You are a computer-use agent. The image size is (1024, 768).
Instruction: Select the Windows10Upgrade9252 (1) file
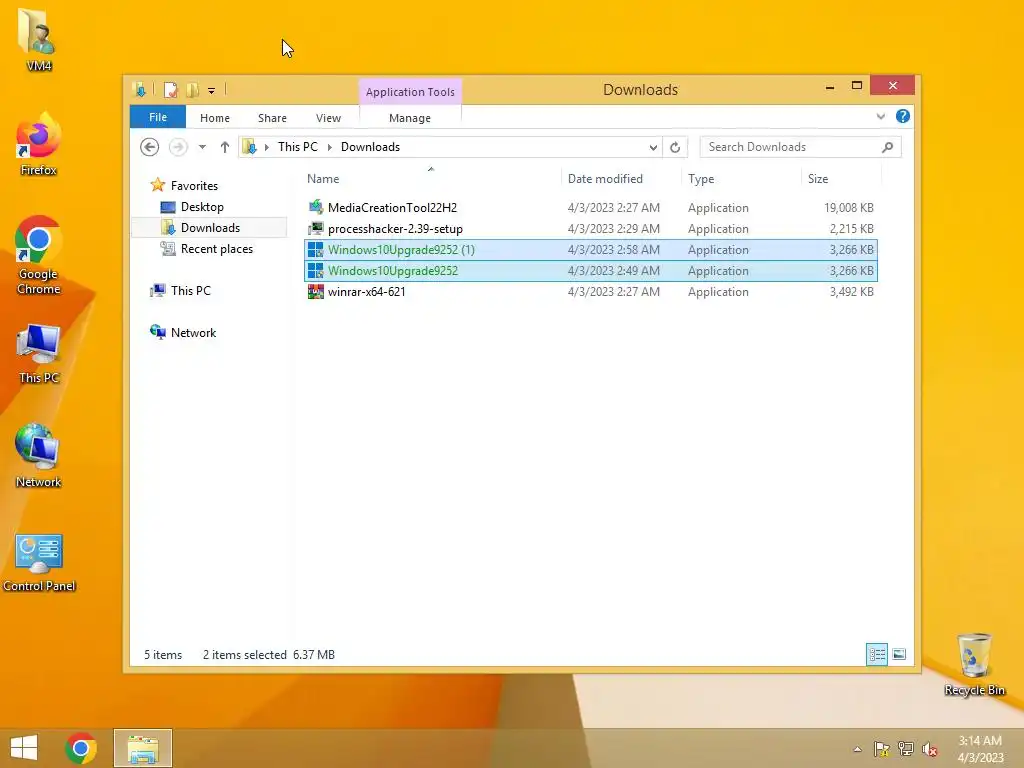(590, 249)
